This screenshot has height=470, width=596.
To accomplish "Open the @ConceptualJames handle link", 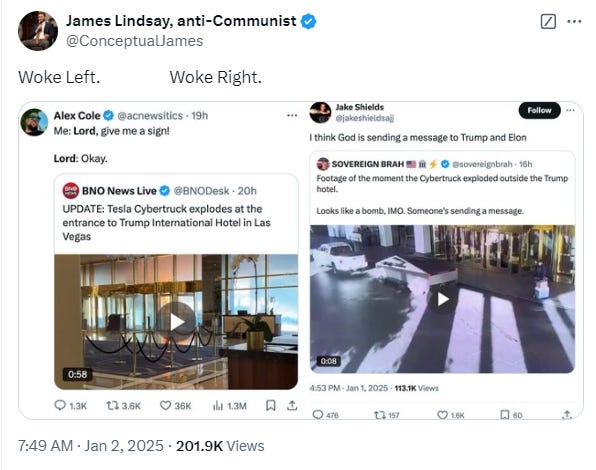I will (135, 41).
